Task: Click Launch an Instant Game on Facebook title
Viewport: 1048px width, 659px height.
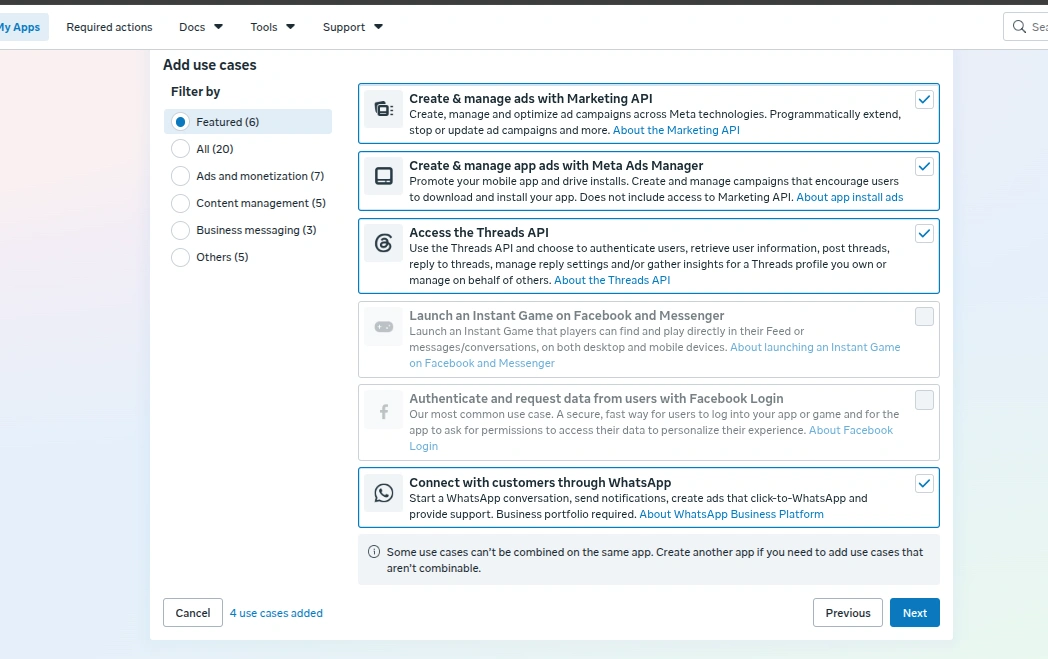Action: [567, 315]
